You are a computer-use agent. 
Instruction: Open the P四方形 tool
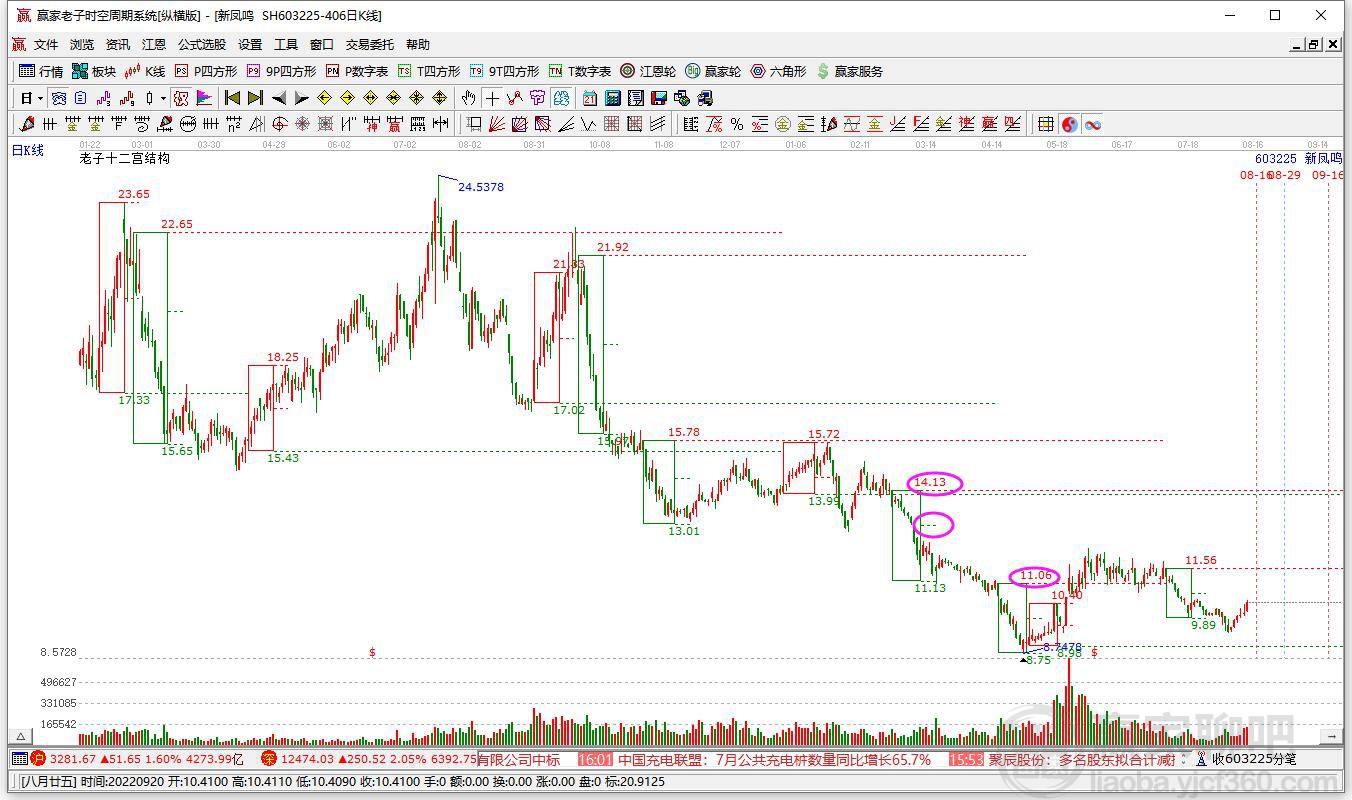[206, 71]
